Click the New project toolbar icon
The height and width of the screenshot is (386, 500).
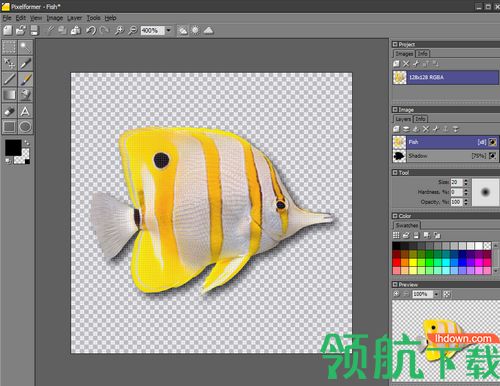click(8, 31)
